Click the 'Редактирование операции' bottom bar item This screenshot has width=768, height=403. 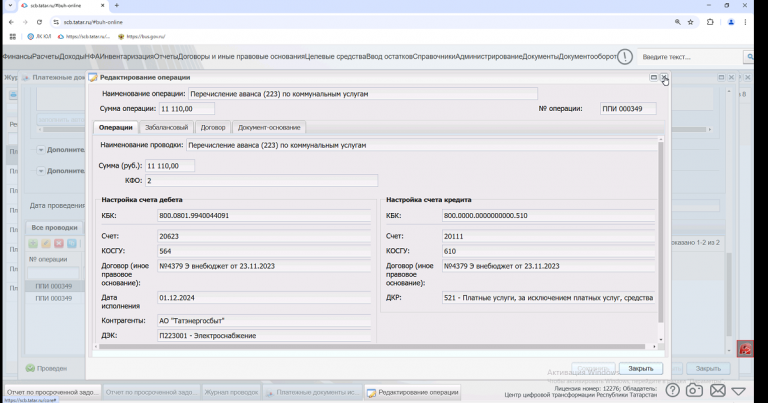413,392
